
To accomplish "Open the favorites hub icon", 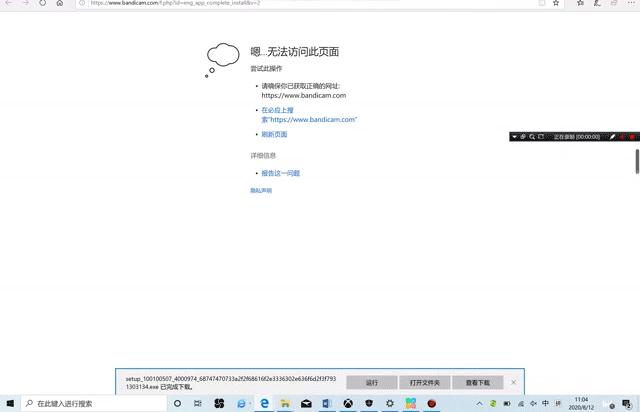I will (580, 3).
